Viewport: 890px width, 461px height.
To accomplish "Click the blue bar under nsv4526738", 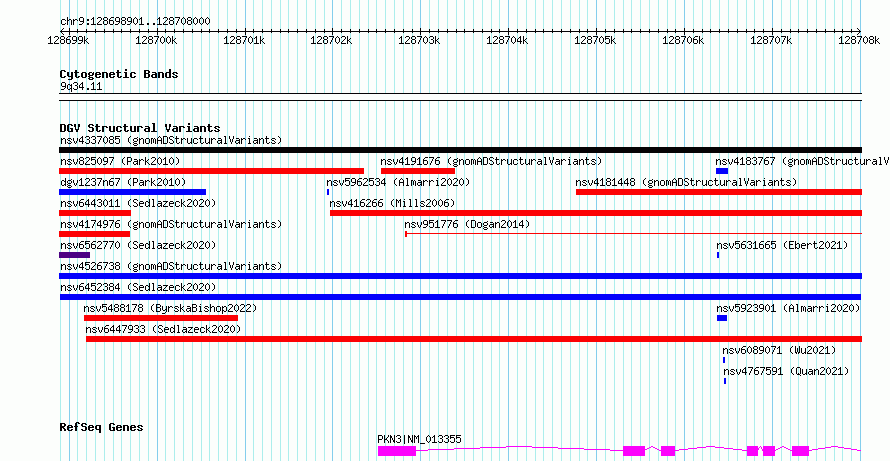I will (x=460, y=276).
